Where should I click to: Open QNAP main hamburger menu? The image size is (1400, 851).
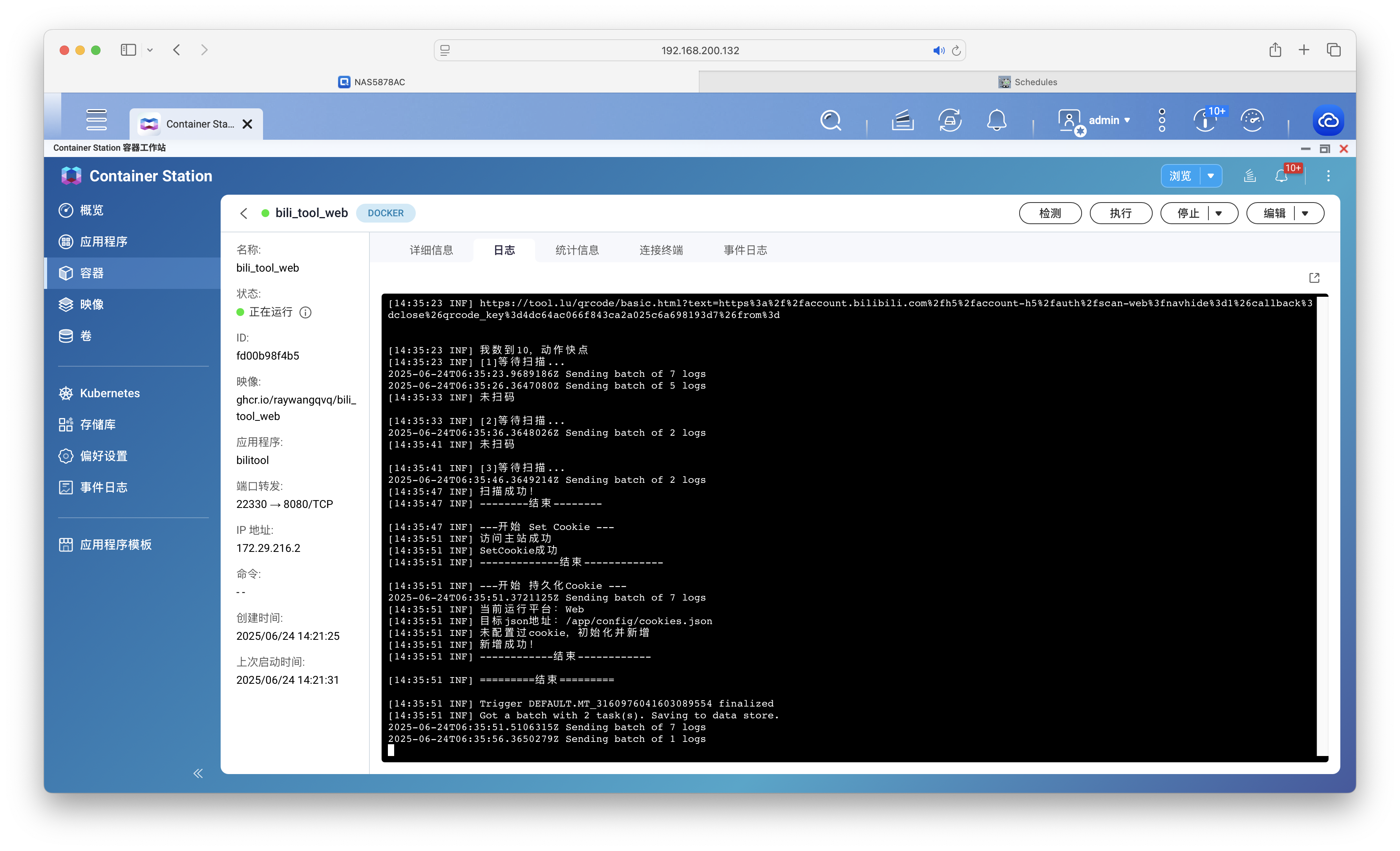(x=96, y=120)
